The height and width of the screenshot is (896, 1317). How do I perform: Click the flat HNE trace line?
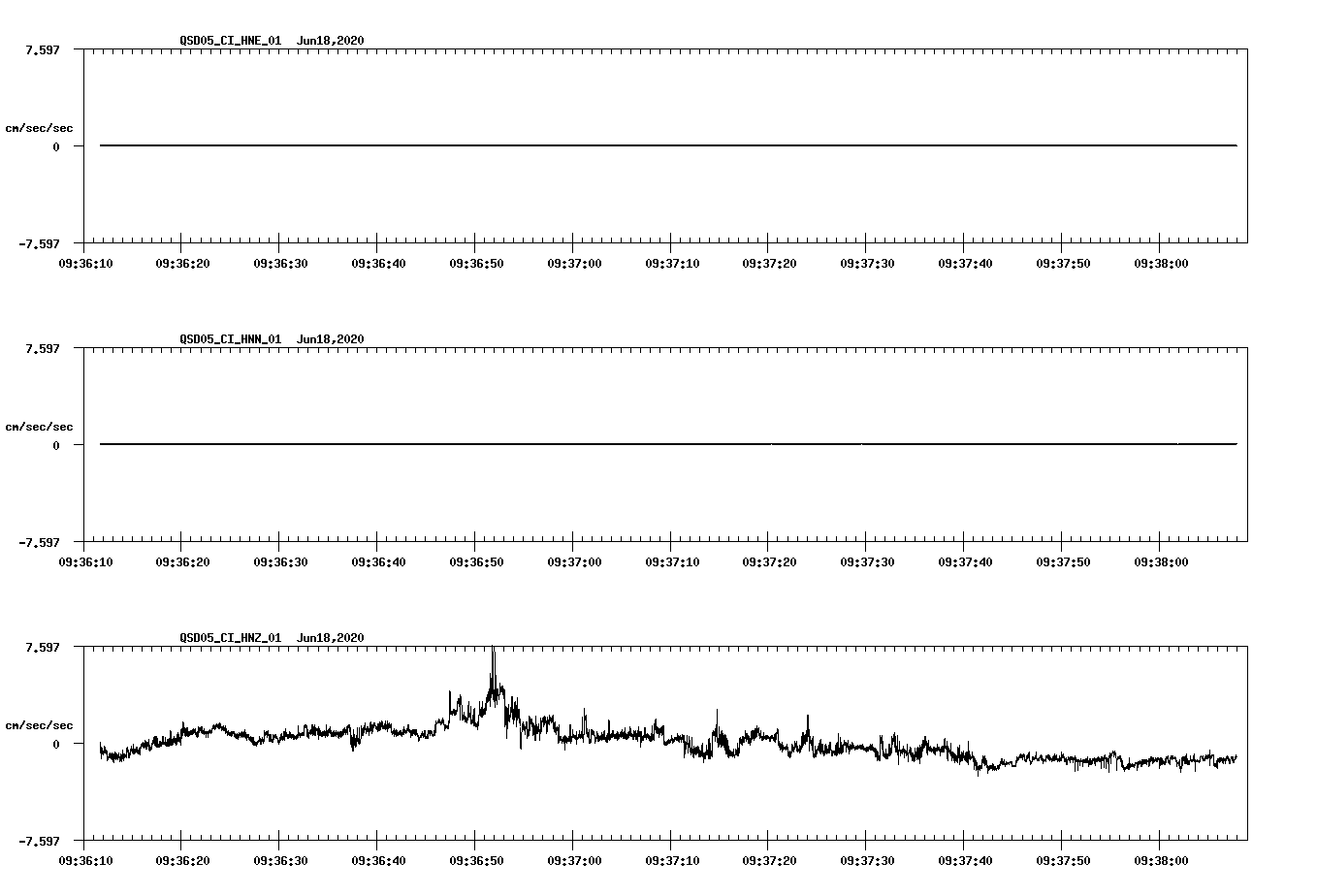coord(668,145)
